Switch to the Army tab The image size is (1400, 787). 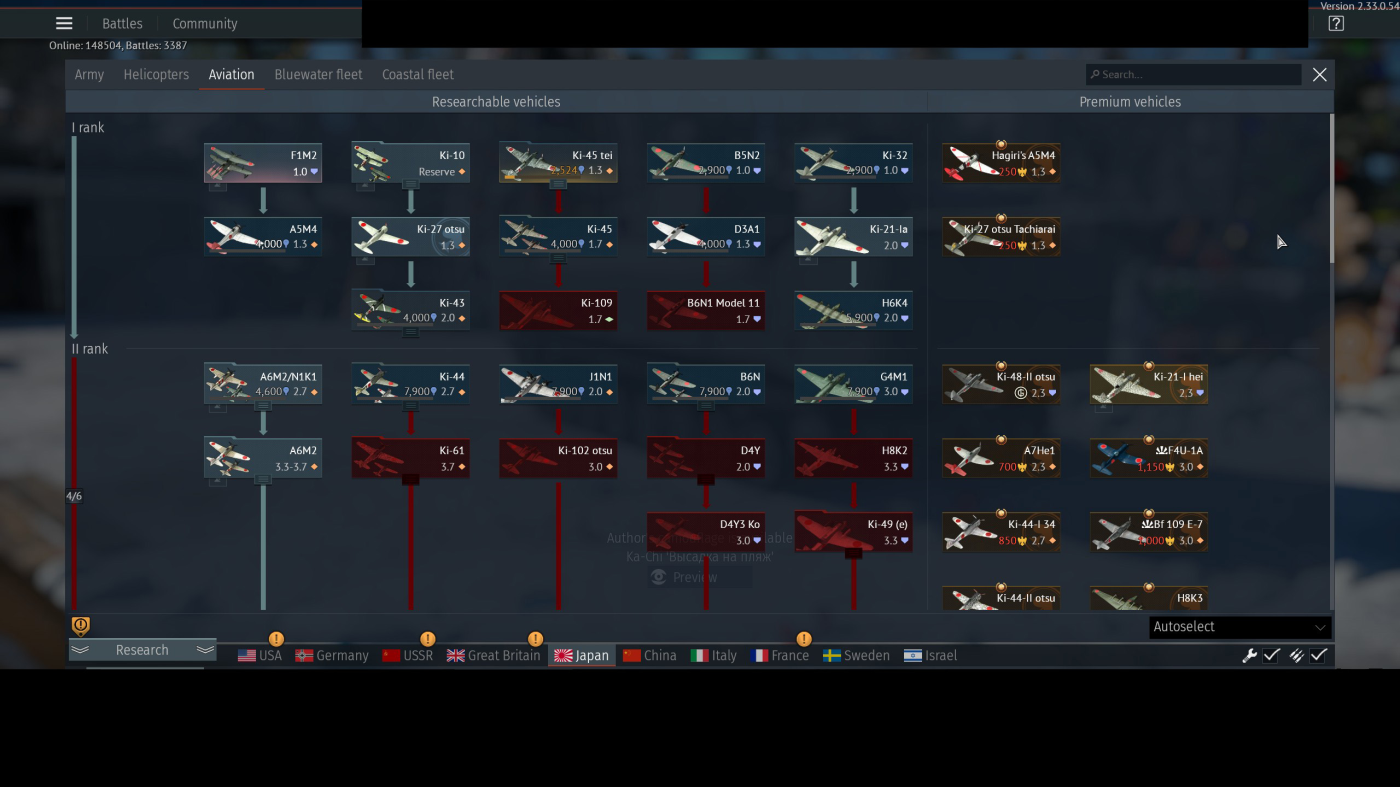click(89, 75)
